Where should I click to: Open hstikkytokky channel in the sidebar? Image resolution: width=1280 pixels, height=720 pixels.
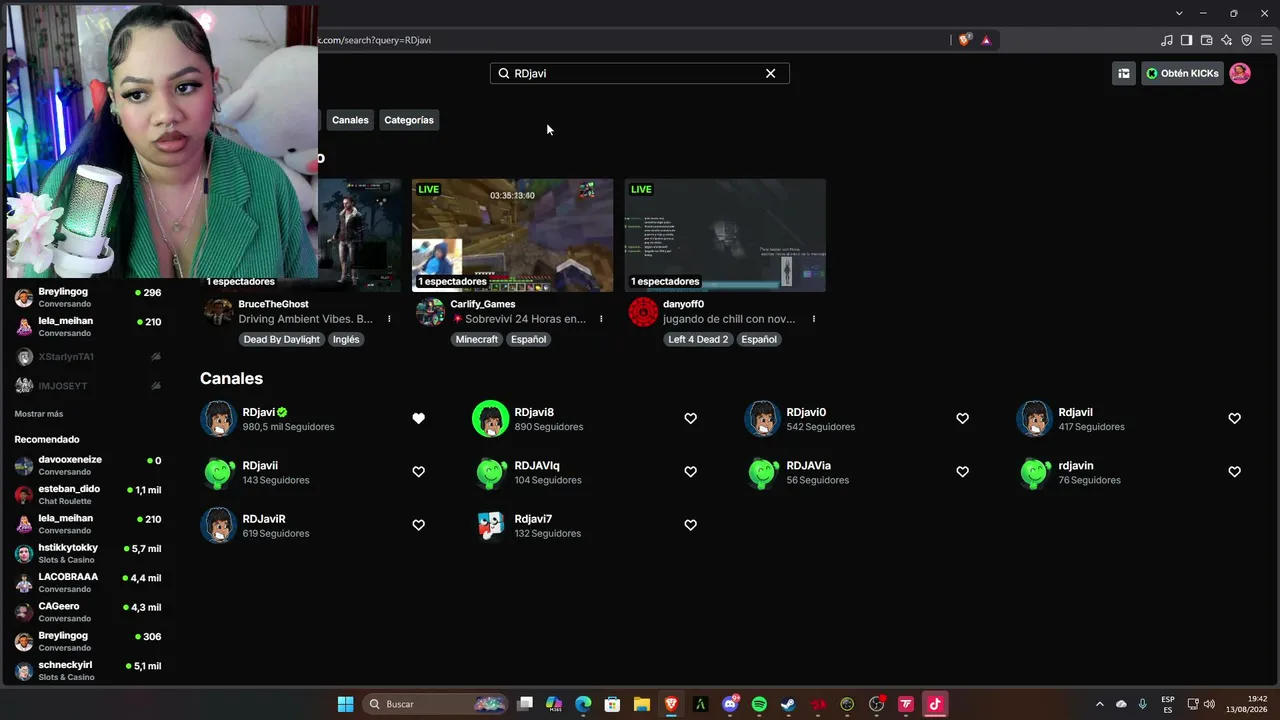88,553
